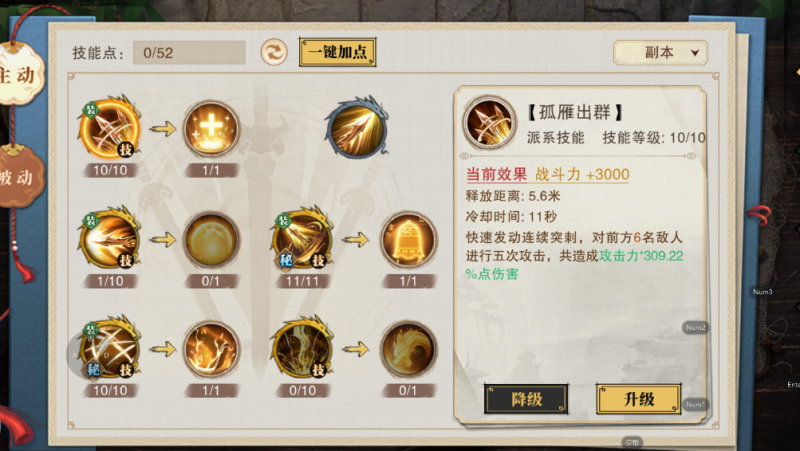Switch to the 主动 active skills tab
The height and width of the screenshot is (451, 800).
coord(19,76)
